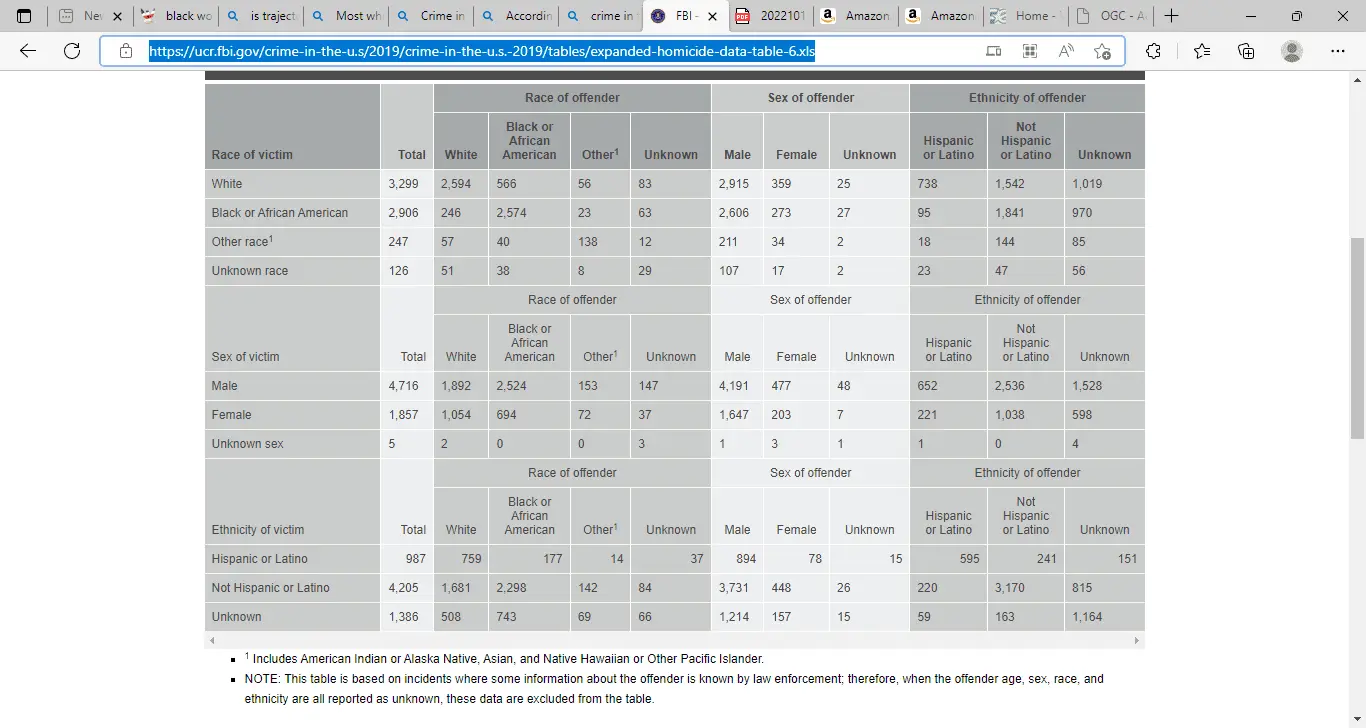Open the tab actions menu
The width and height of the screenshot is (1366, 728).
pyautogui.click(x=24, y=16)
